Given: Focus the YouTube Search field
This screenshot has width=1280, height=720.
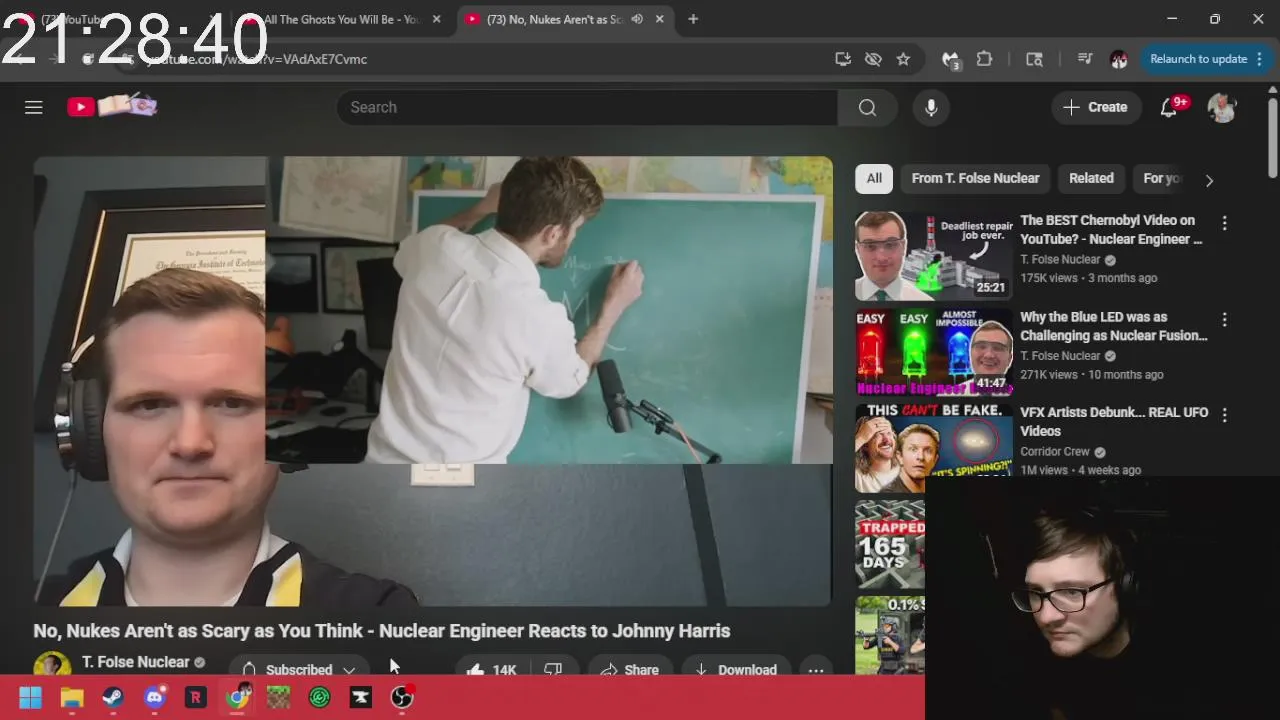Looking at the screenshot, I should click(x=587, y=107).
